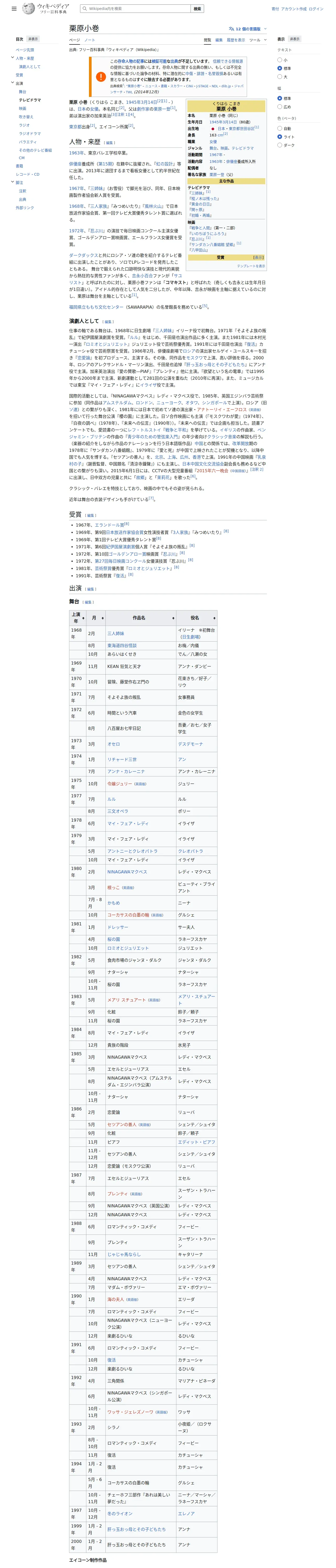Click テンプレートを表示 link in infobox
This screenshot has height=1568, width=336.
pos(251,266)
